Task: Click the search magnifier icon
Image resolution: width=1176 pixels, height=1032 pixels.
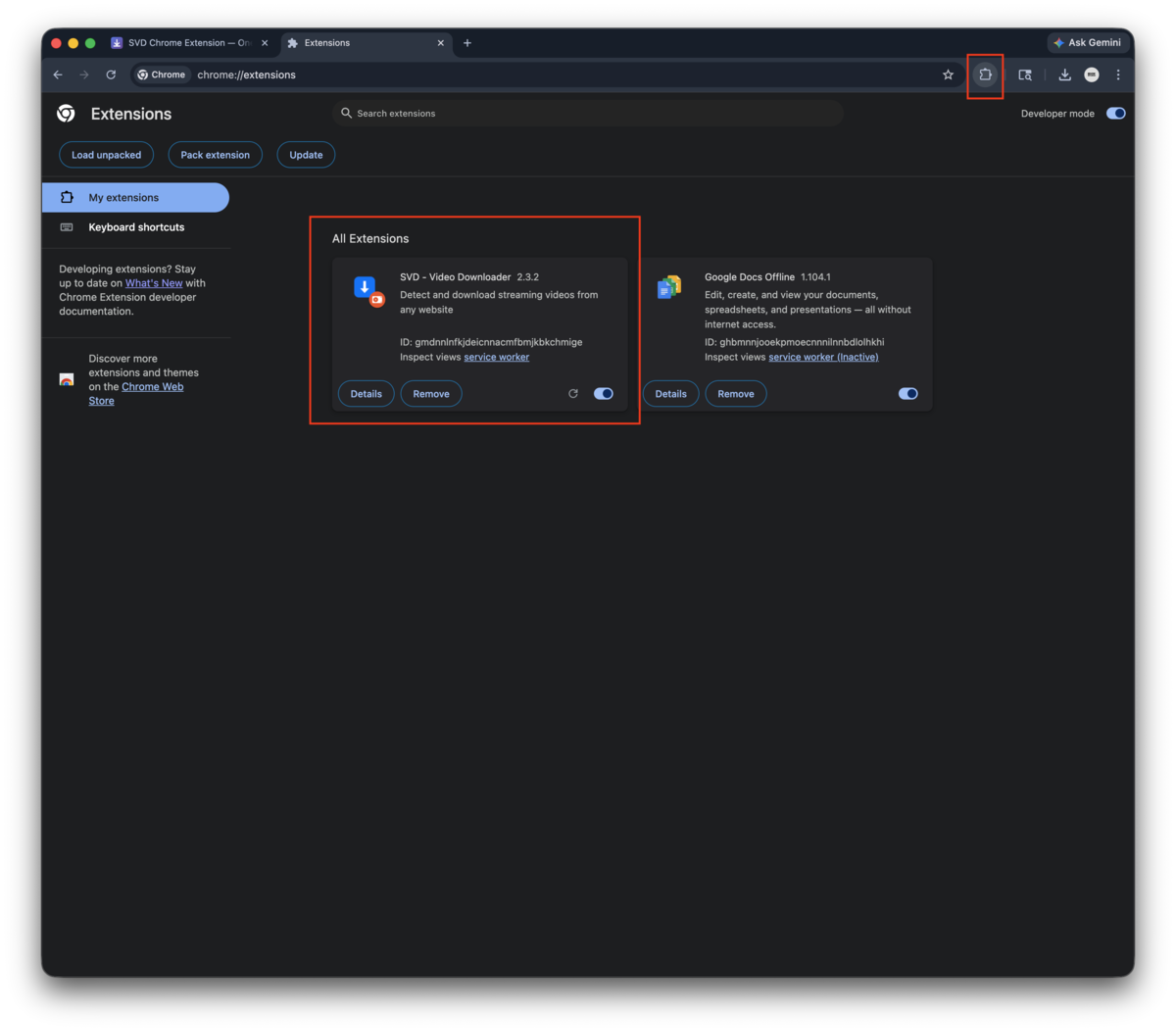Action: (346, 114)
